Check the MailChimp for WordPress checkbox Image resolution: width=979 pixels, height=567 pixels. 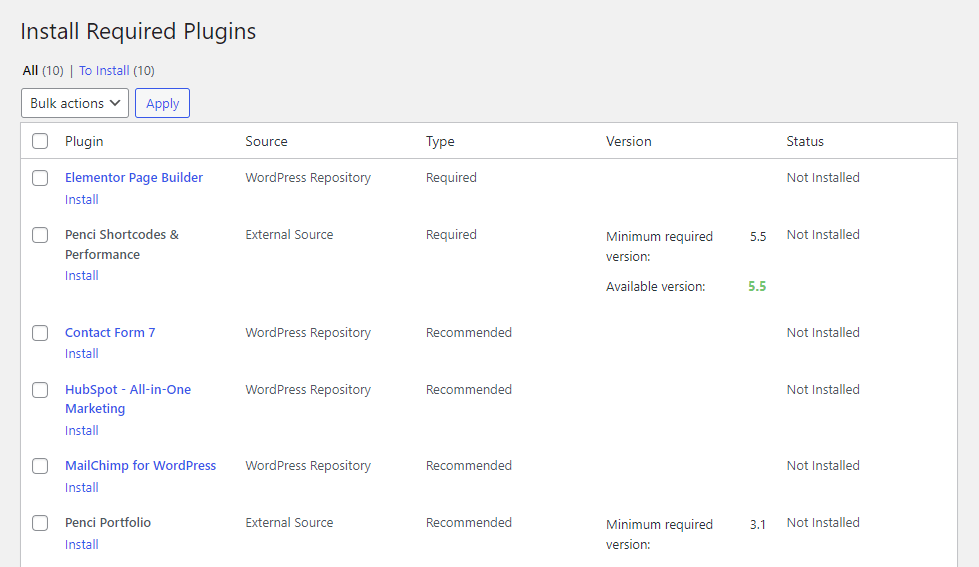pos(40,466)
